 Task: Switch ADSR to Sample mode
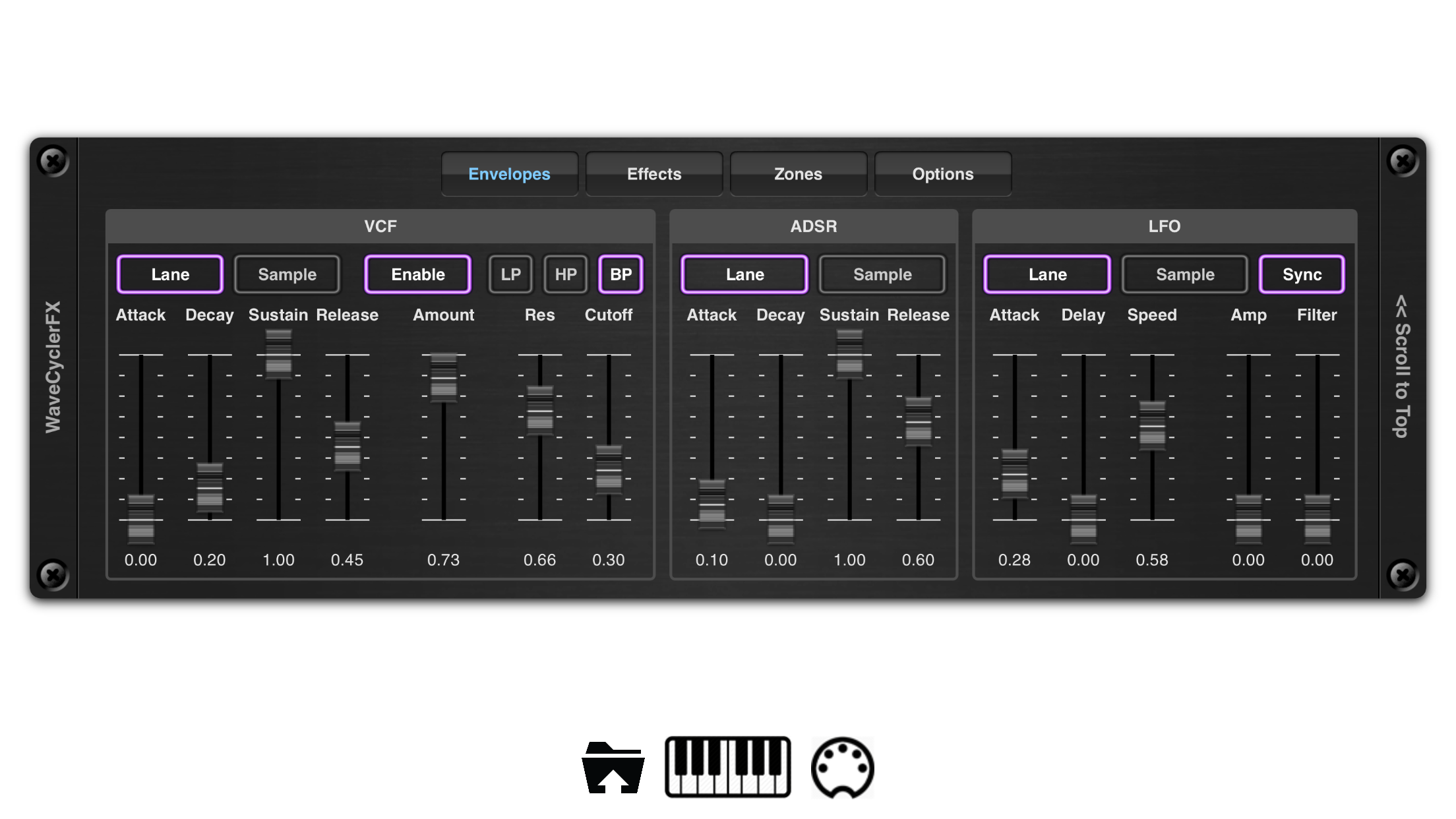(x=882, y=274)
